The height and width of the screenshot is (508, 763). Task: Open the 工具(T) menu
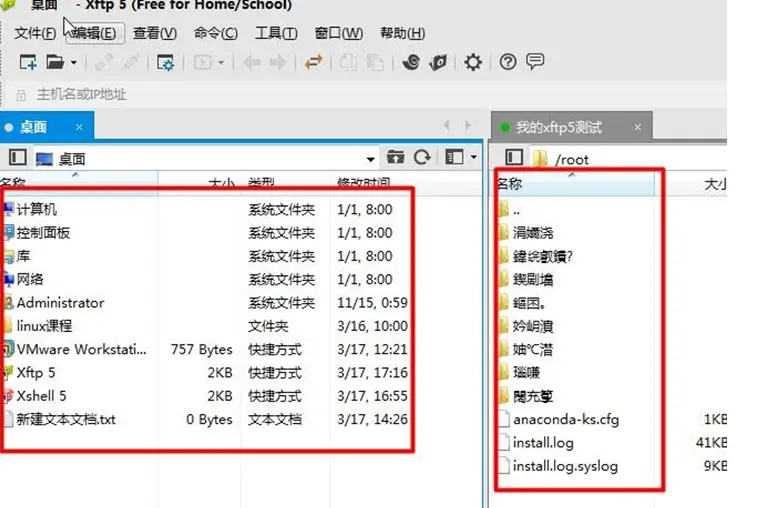(x=276, y=33)
